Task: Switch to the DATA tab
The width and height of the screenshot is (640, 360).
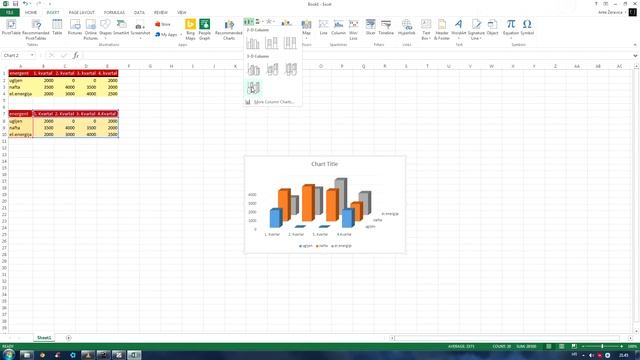Action: click(x=139, y=13)
